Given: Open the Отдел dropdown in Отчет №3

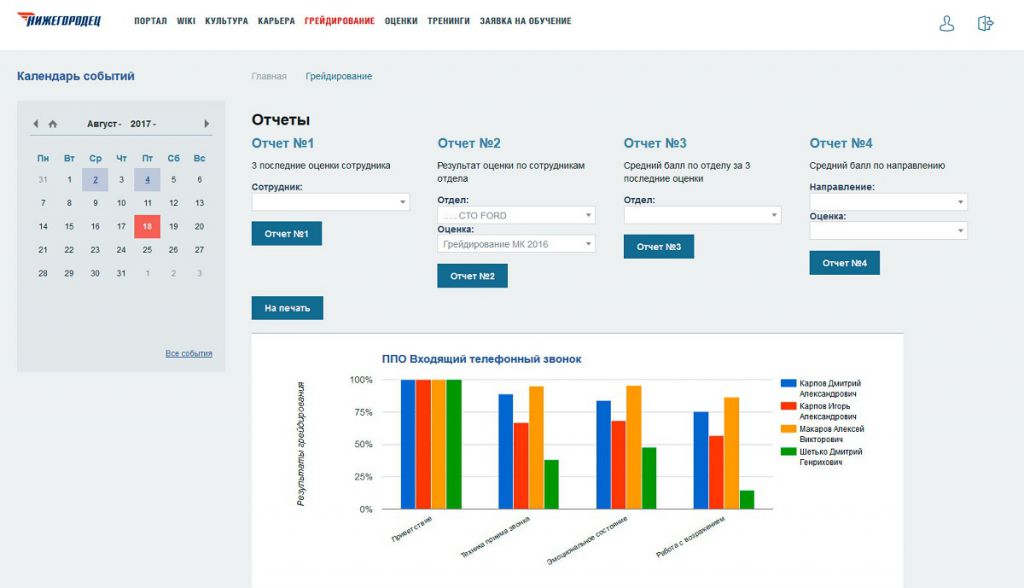Looking at the screenshot, I should (702, 215).
